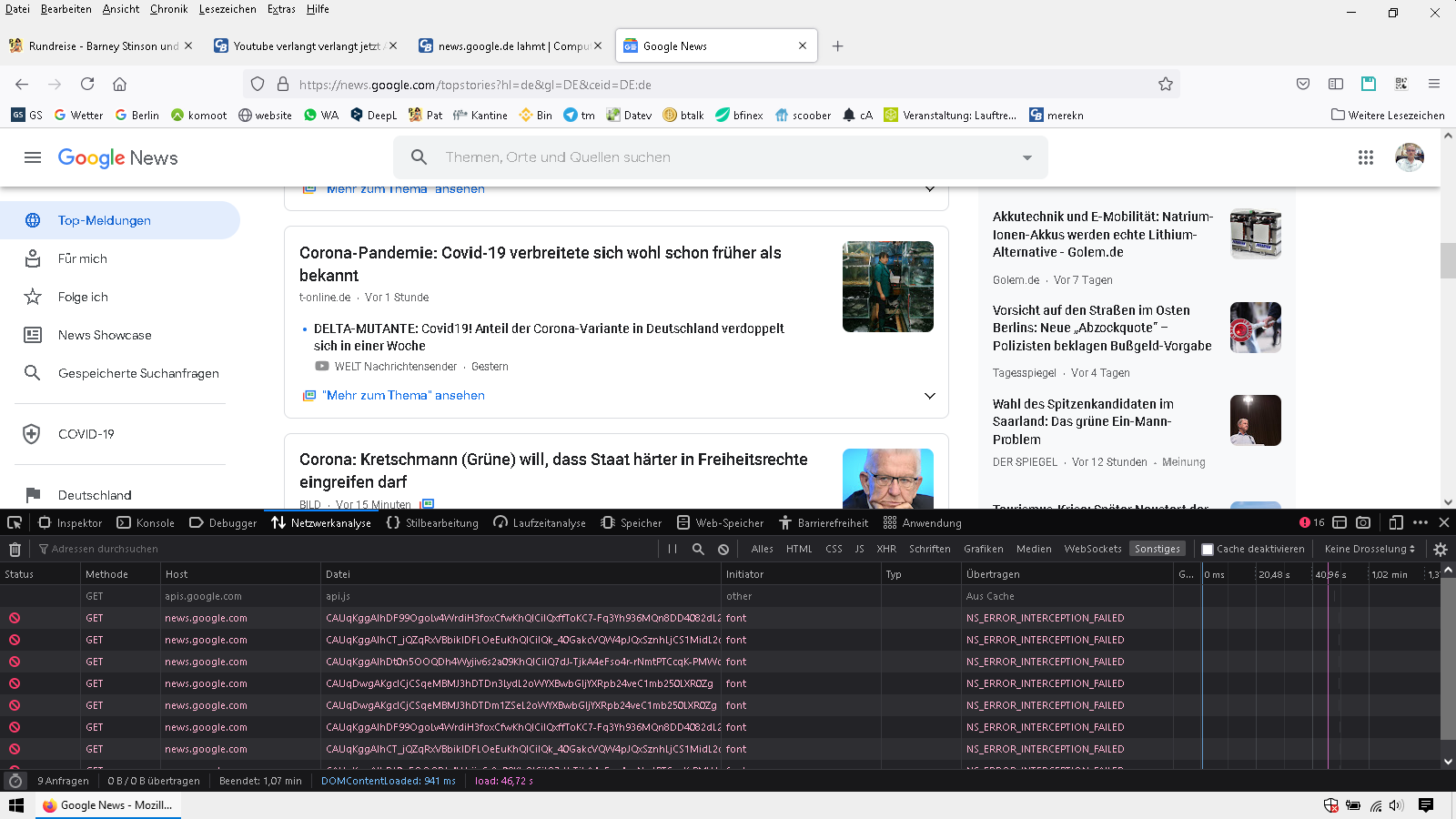Open the DELTA-MUTANTE WELT article
The height and width of the screenshot is (819, 1456).
pos(549,337)
